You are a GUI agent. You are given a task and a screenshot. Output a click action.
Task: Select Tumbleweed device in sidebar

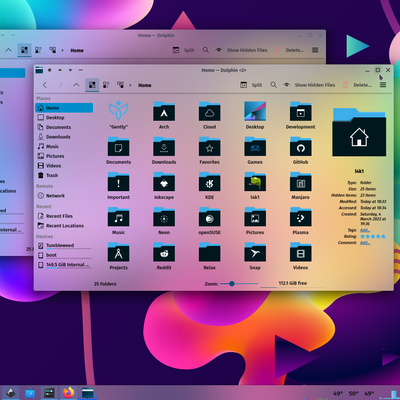coord(64,246)
